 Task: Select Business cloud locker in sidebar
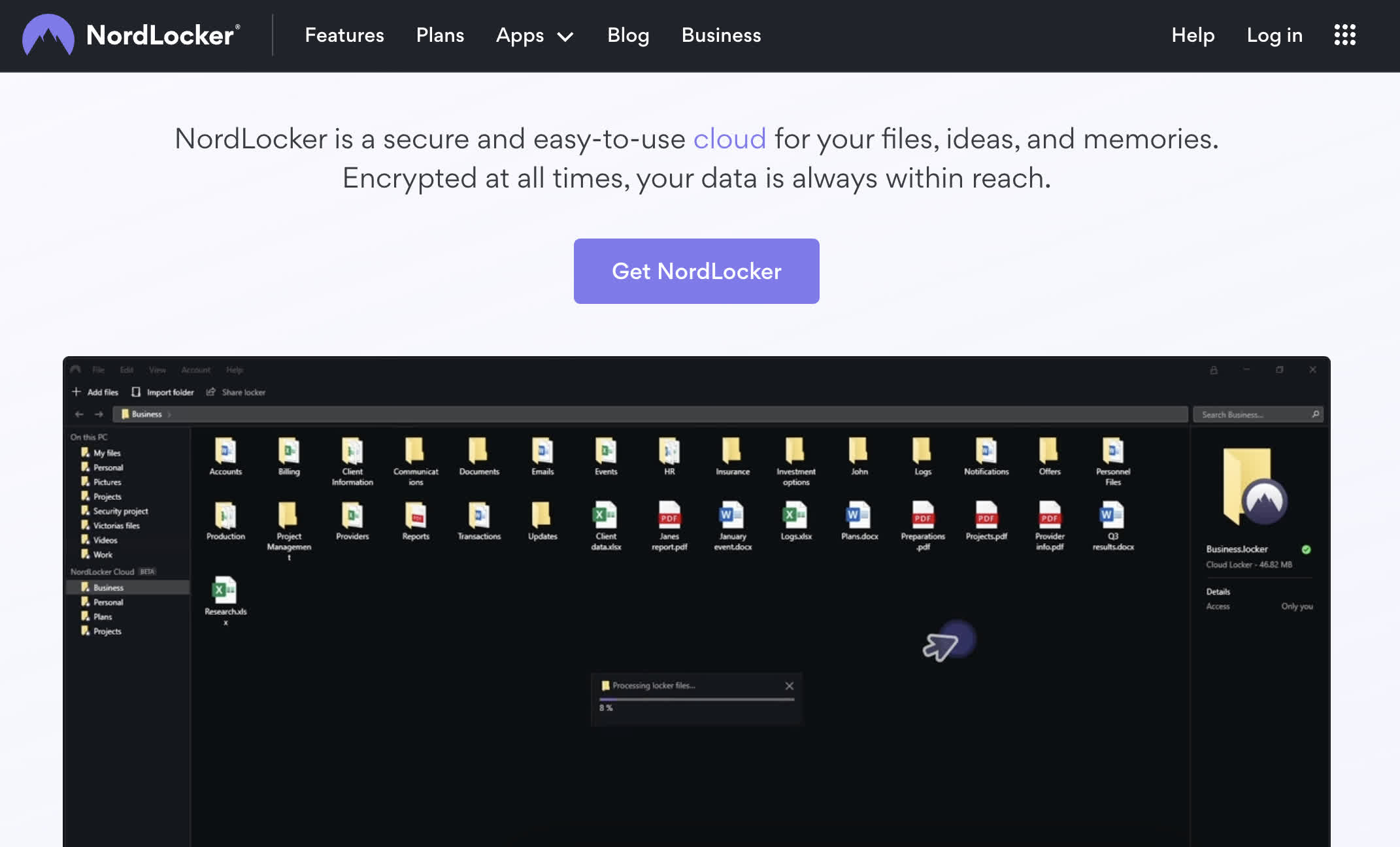pyautogui.click(x=128, y=588)
